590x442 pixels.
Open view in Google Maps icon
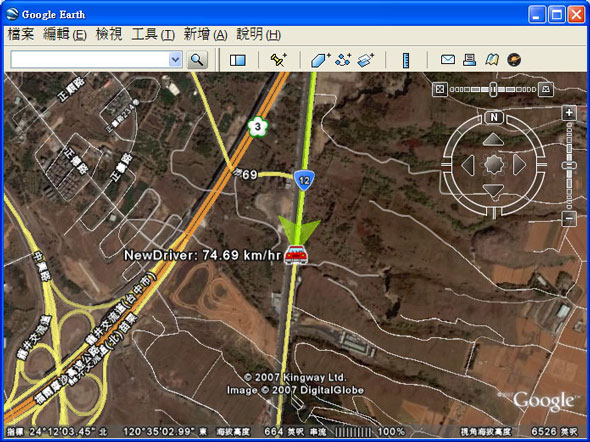(492, 59)
